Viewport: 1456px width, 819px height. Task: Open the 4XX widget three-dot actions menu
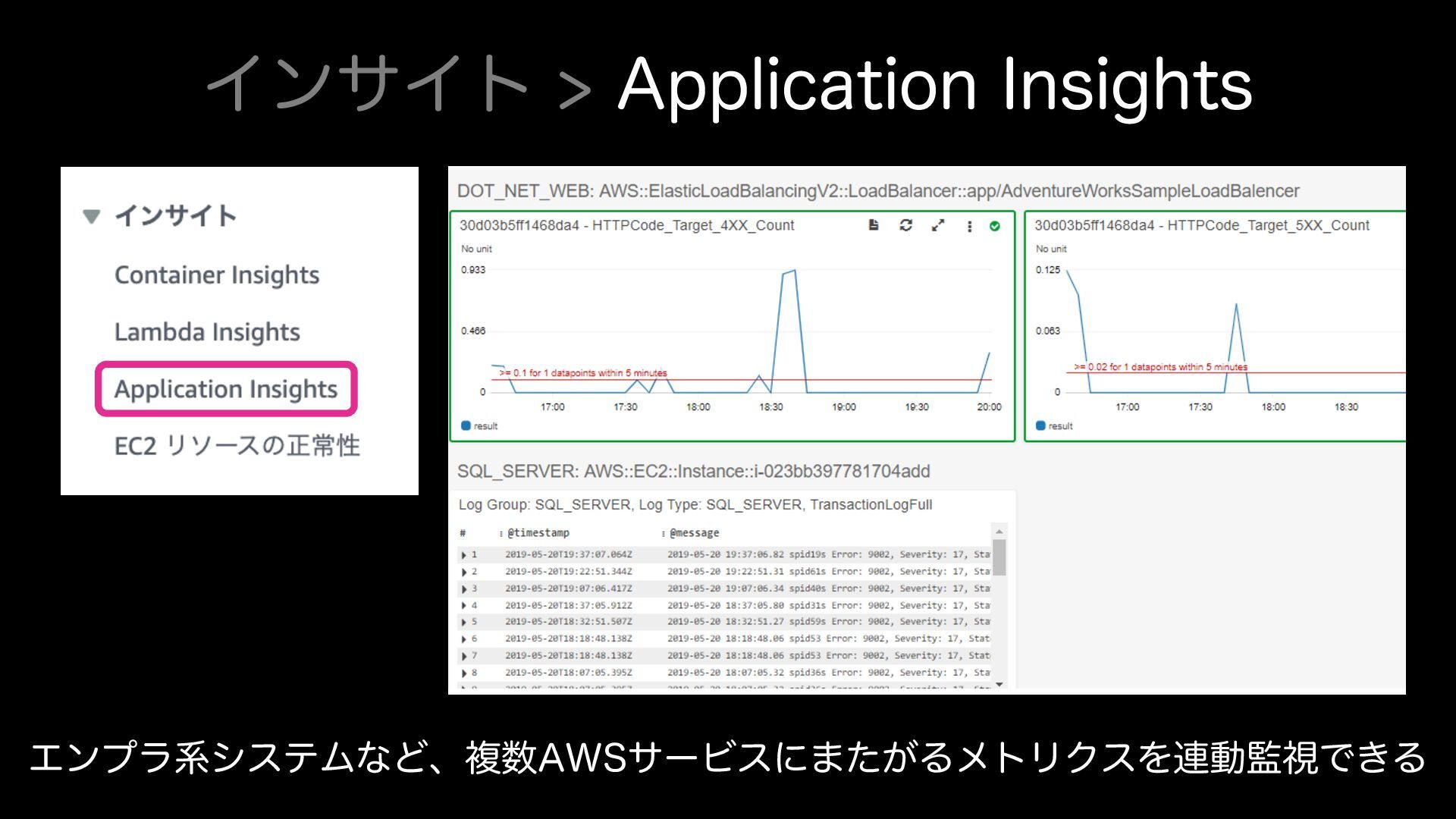[x=969, y=226]
